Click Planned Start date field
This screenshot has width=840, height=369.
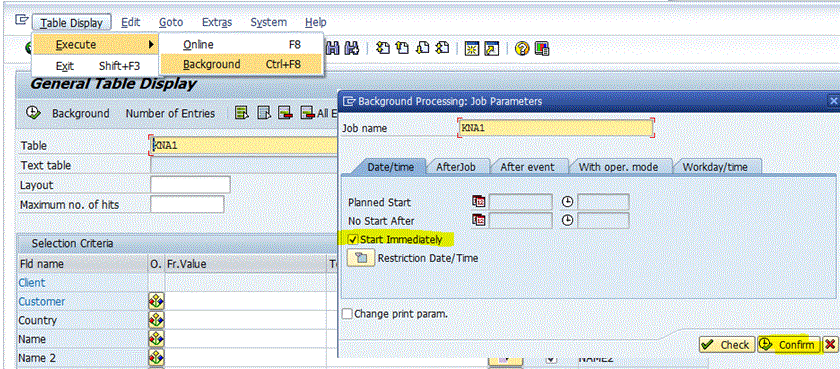coord(520,202)
